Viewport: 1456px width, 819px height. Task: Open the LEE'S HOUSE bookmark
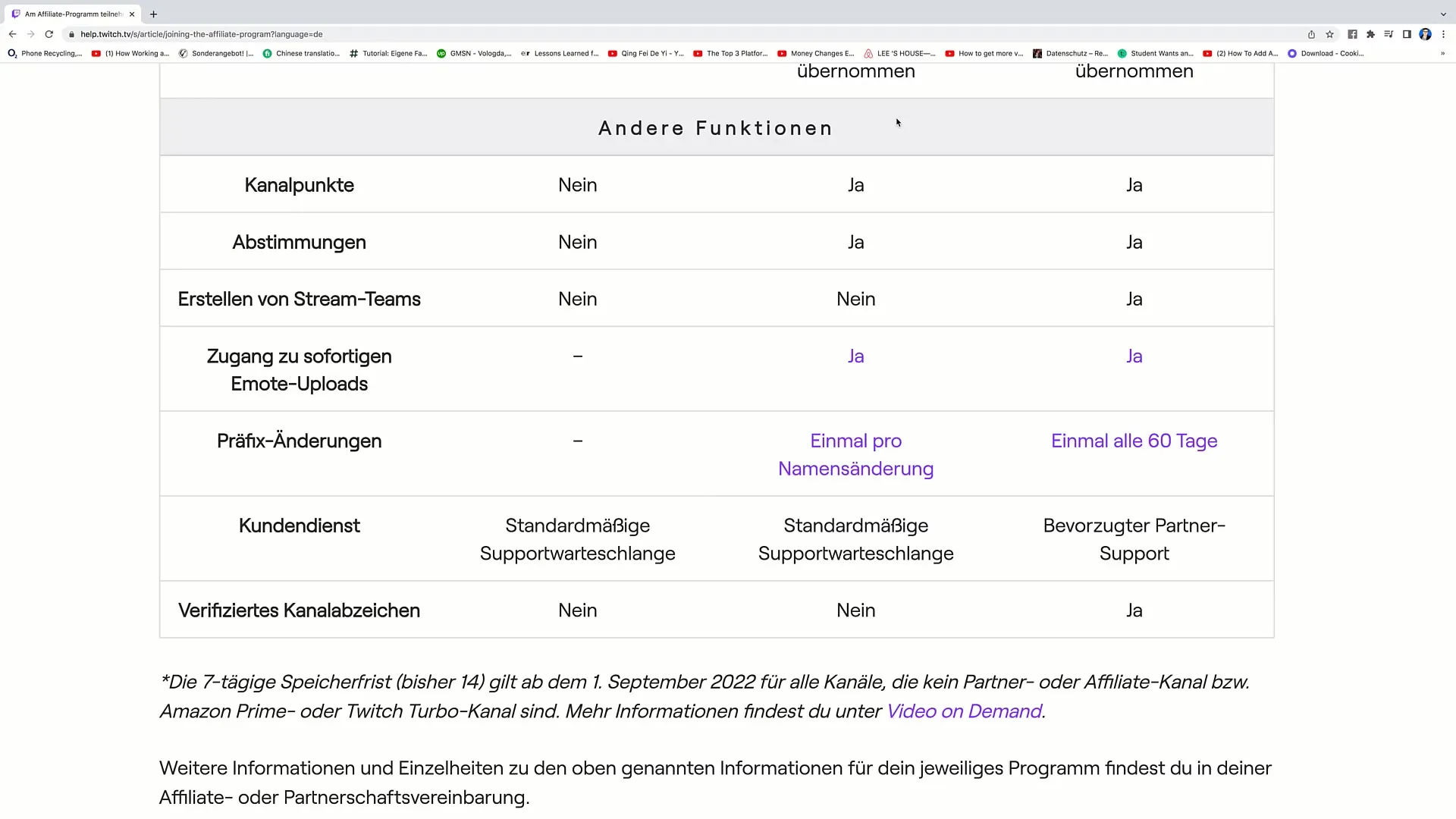[900, 54]
